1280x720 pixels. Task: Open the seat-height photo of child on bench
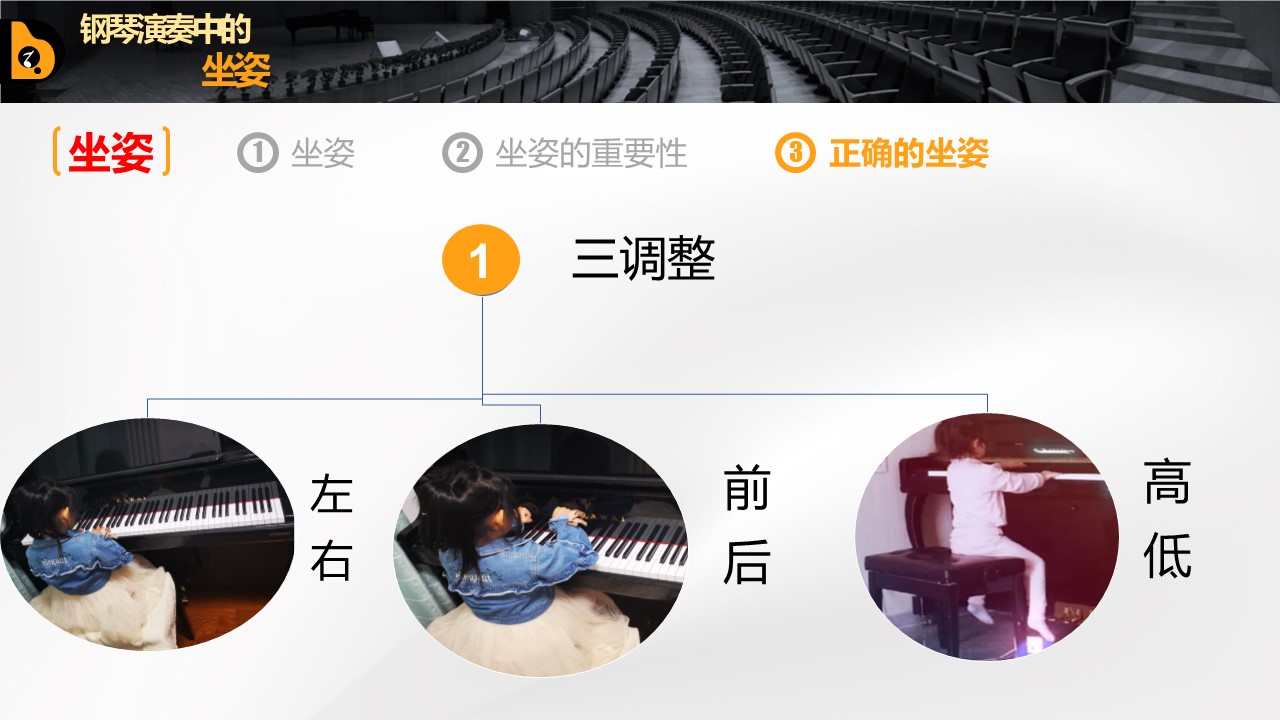point(987,537)
